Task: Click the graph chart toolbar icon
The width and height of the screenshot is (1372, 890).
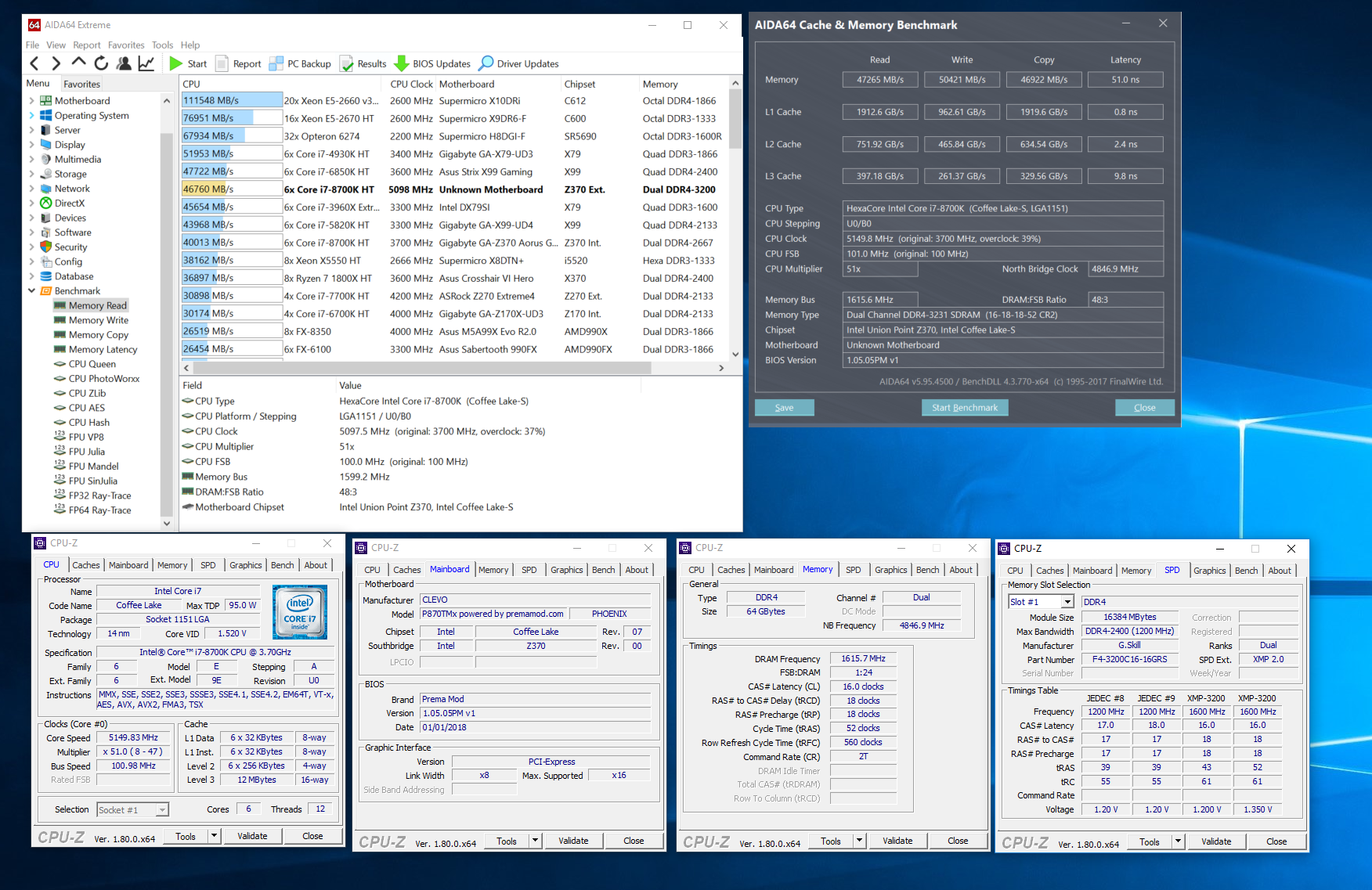Action: click(x=146, y=63)
